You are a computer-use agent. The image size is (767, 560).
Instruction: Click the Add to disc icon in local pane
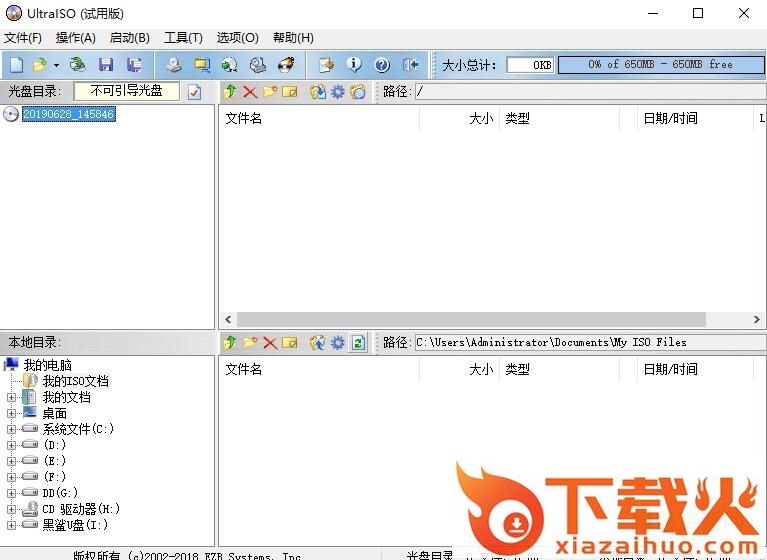tap(318, 342)
